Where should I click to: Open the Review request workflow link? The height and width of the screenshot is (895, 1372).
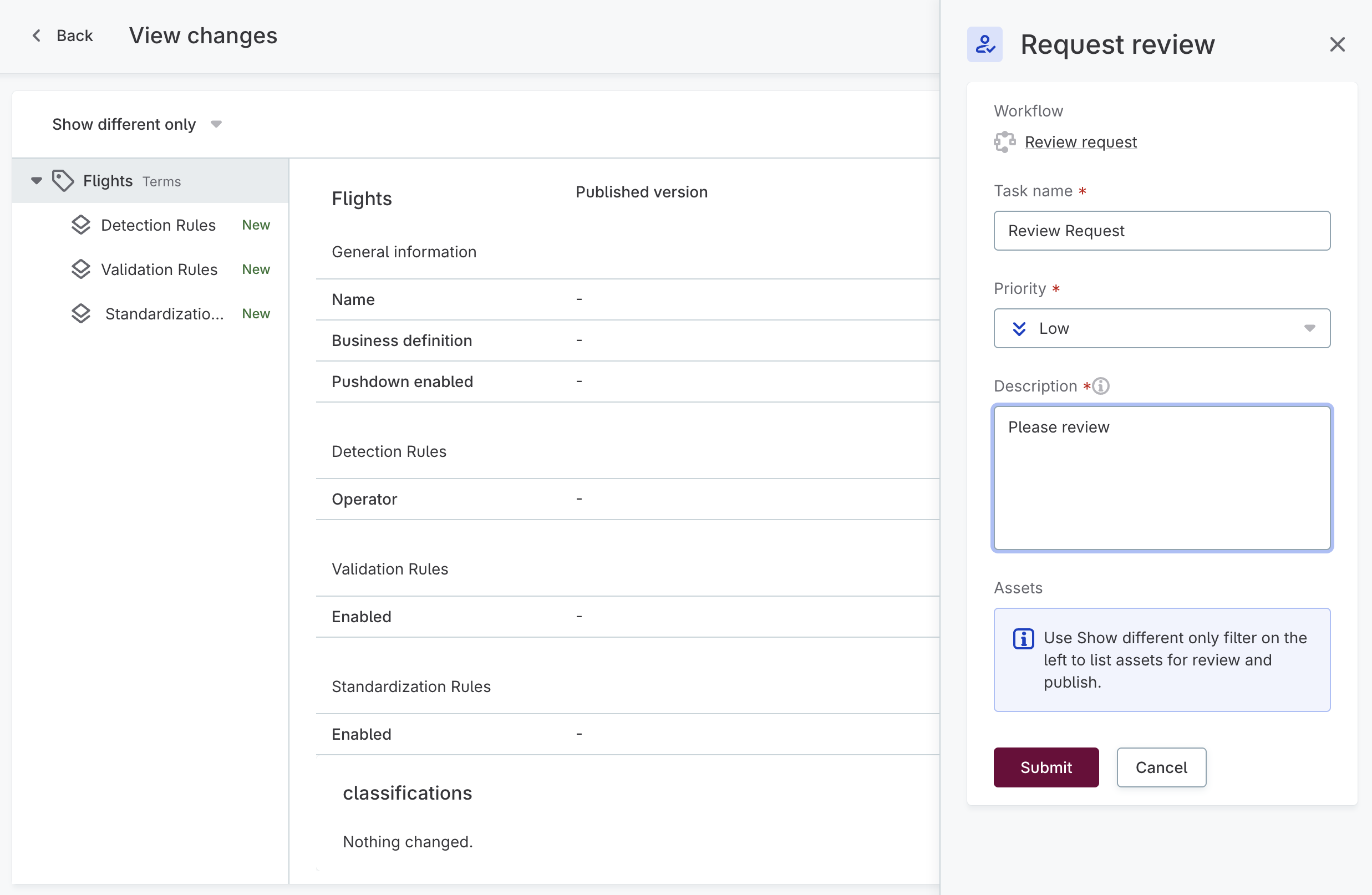[x=1080, y=142]
